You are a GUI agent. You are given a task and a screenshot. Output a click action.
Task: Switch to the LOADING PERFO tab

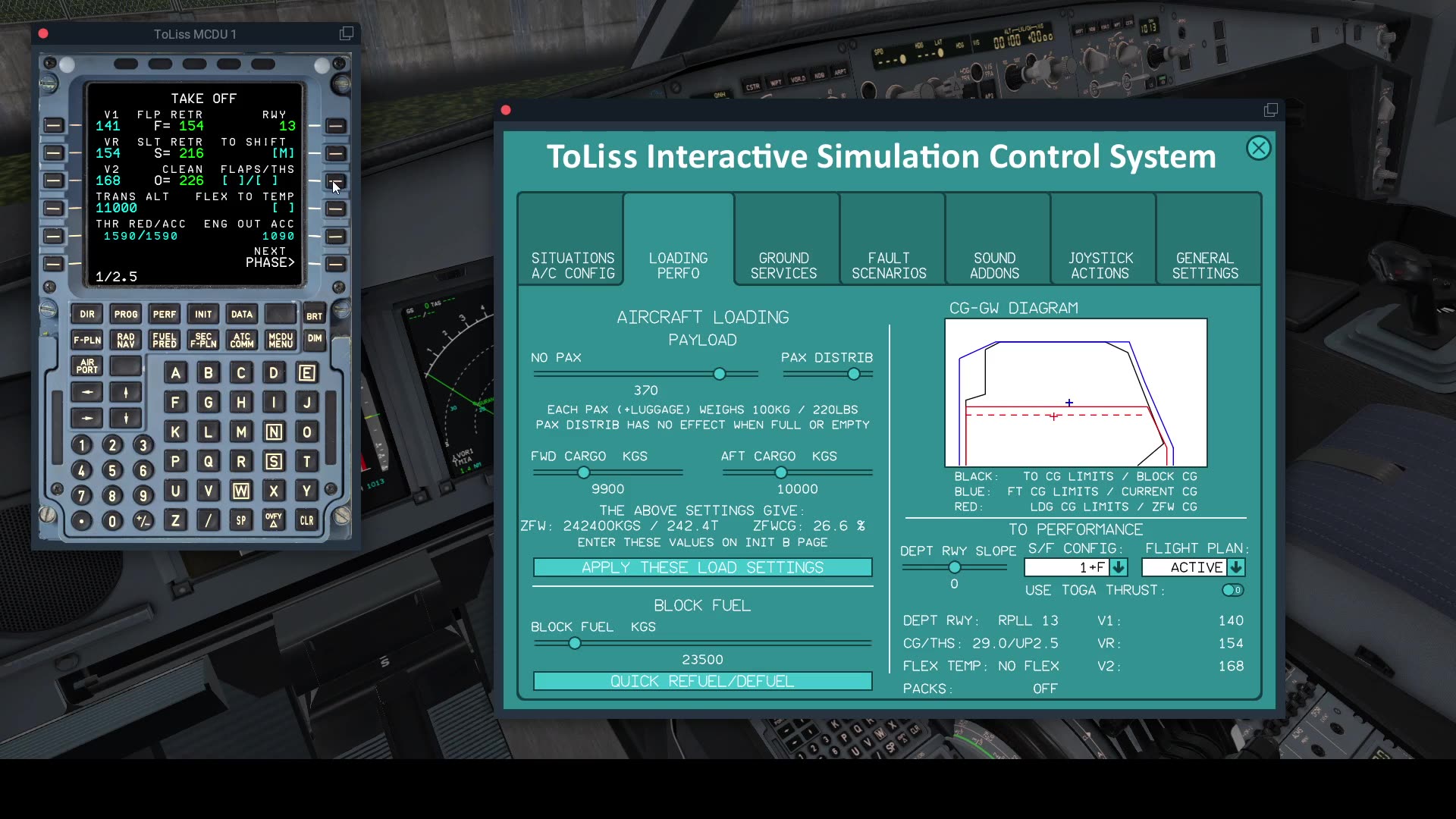[x=679, y=240]
